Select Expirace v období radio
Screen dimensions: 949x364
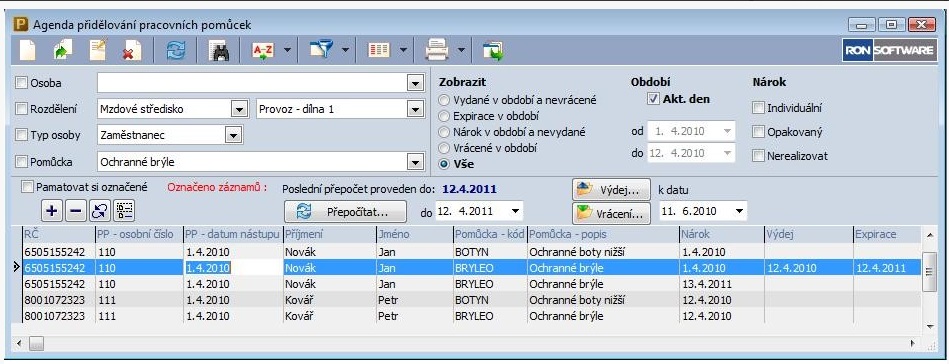(445, 116)
